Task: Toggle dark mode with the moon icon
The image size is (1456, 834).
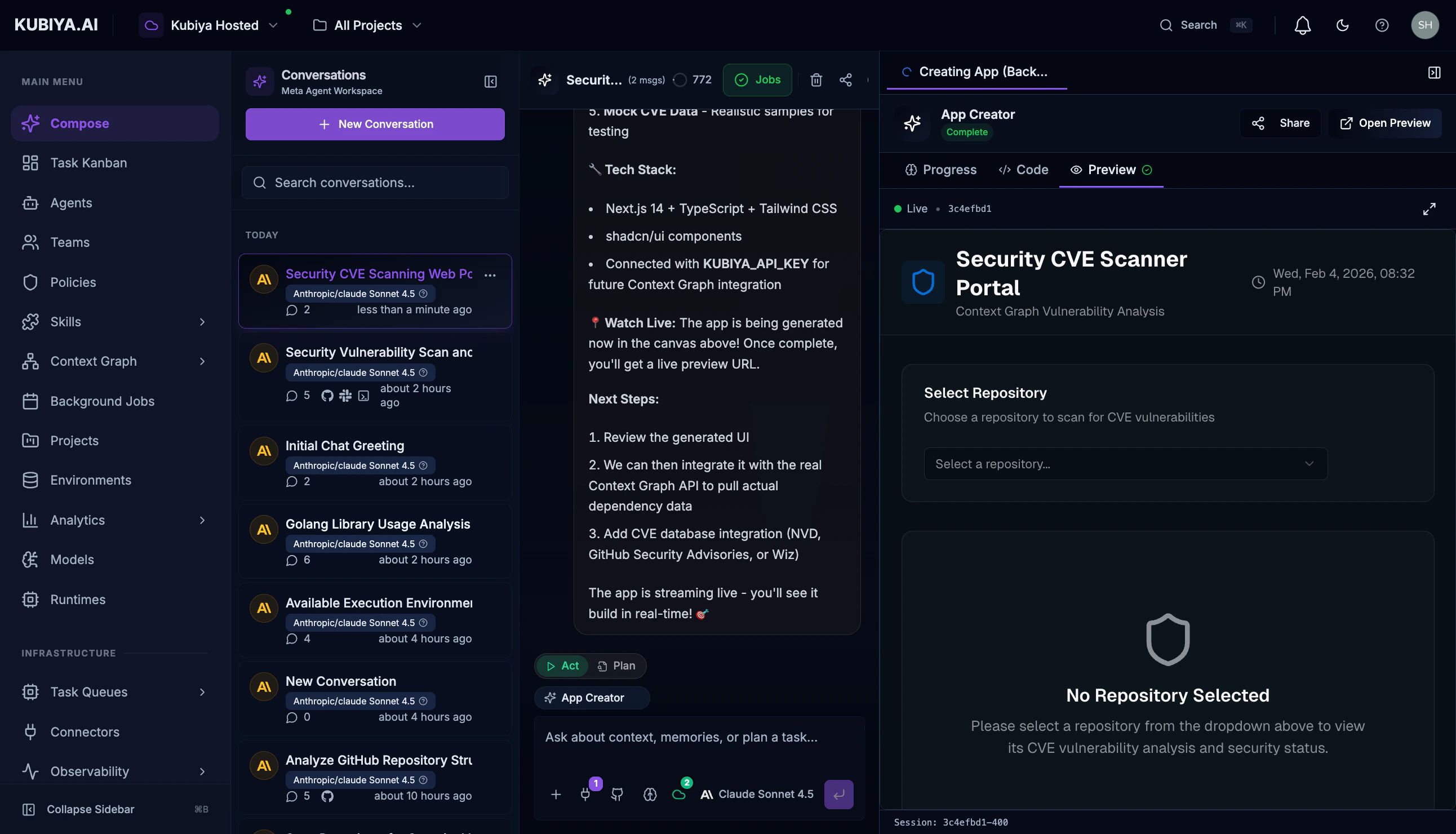Action: (1342, 25)
